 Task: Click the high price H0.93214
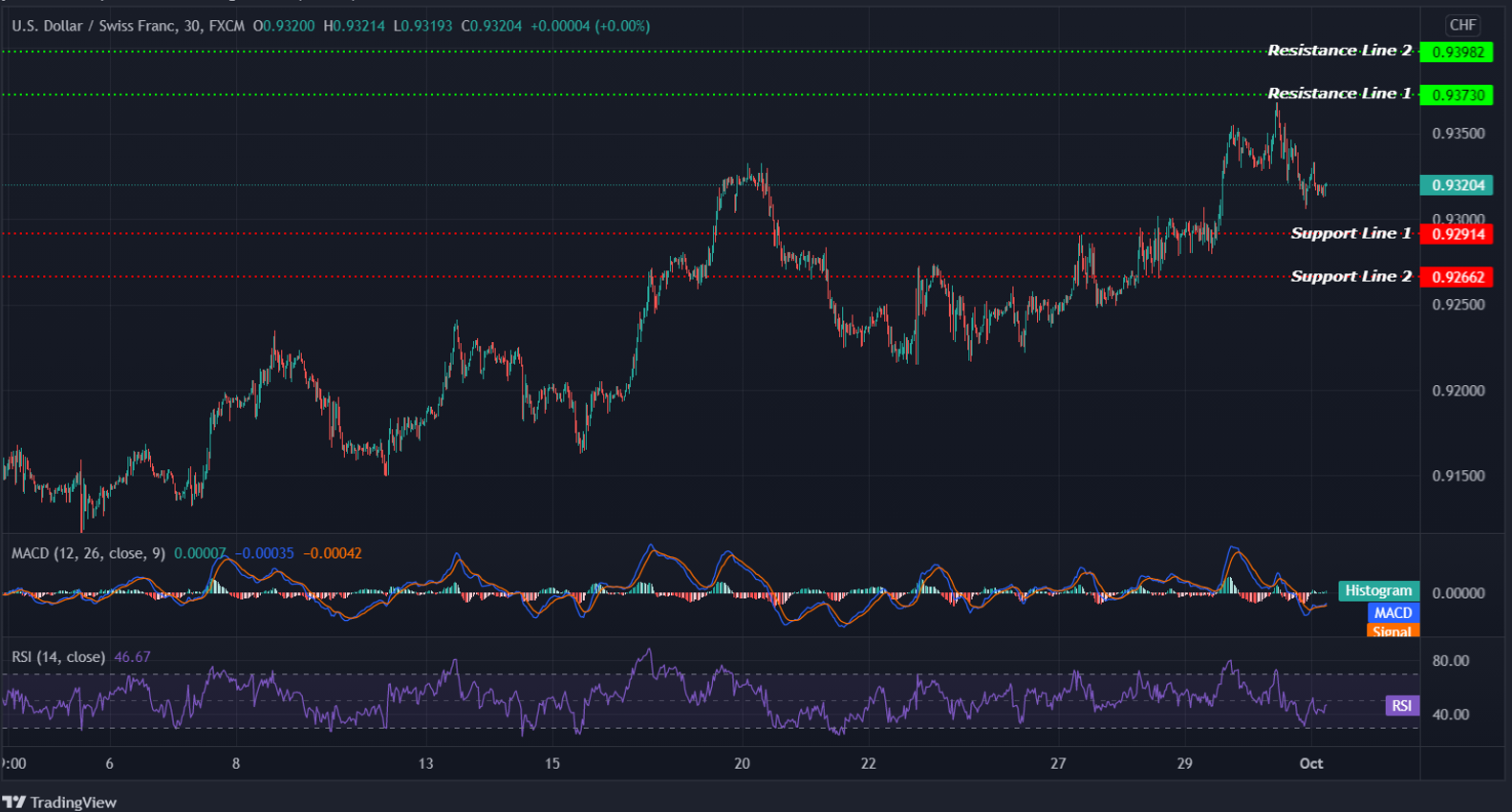tap(354, 26)
